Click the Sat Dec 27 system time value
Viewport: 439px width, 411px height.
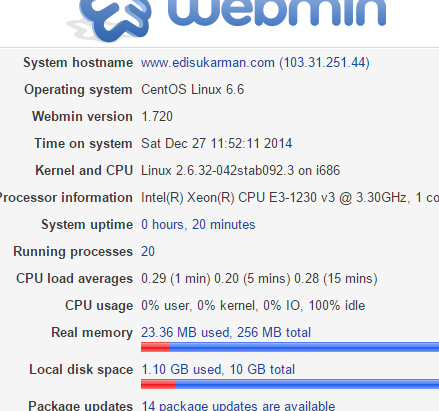pyautogui.click(x=216, y=144)
